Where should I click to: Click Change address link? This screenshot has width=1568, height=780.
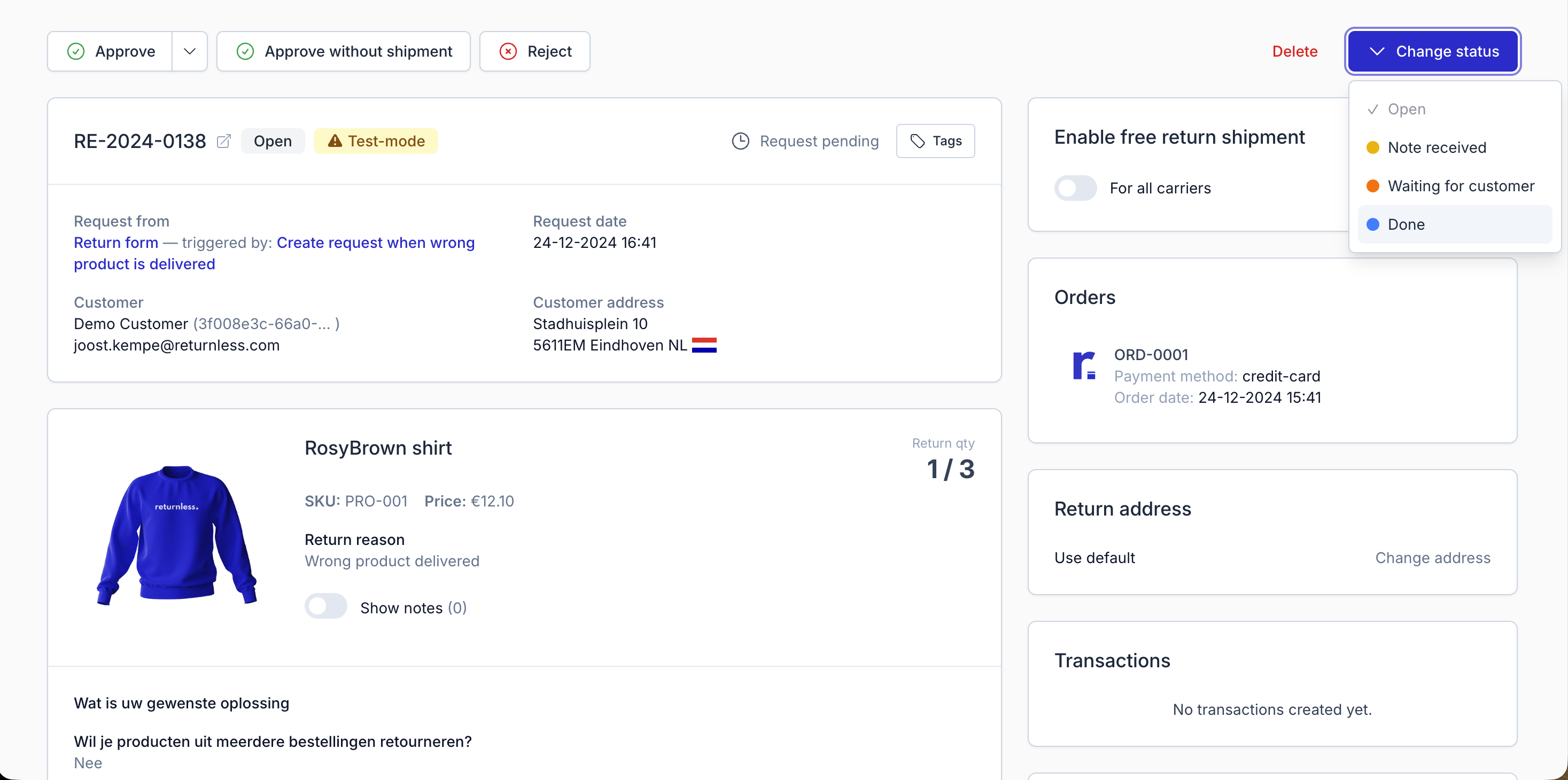[x=1432, y=558]
